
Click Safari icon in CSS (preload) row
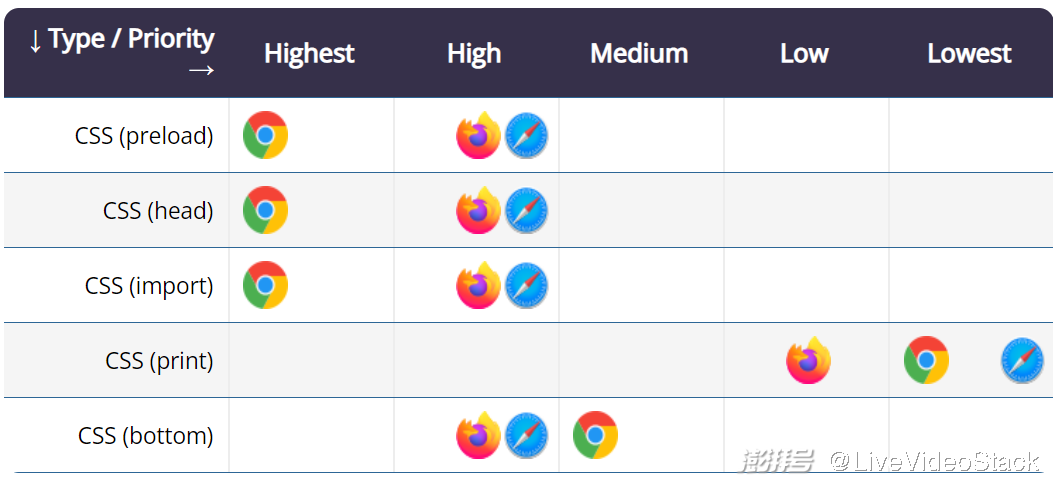526,136
